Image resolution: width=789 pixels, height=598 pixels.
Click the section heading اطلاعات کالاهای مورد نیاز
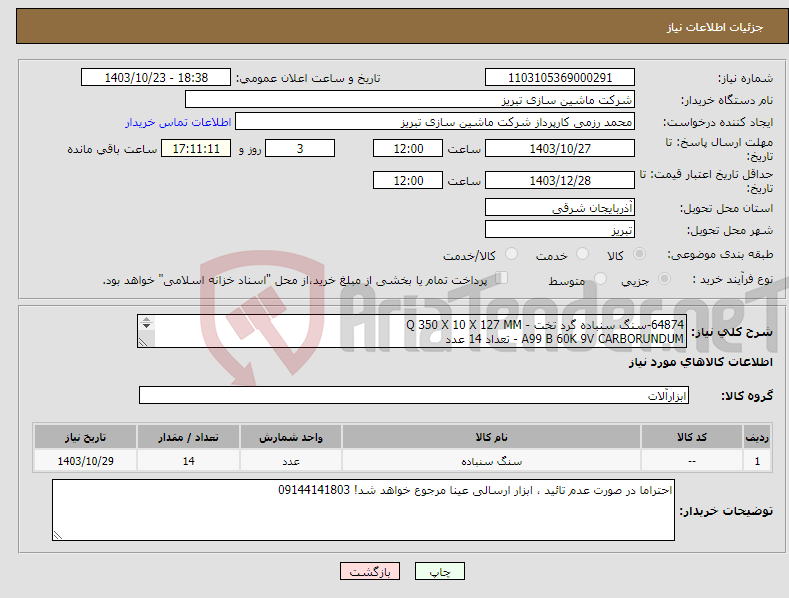(x=700, y=362)
